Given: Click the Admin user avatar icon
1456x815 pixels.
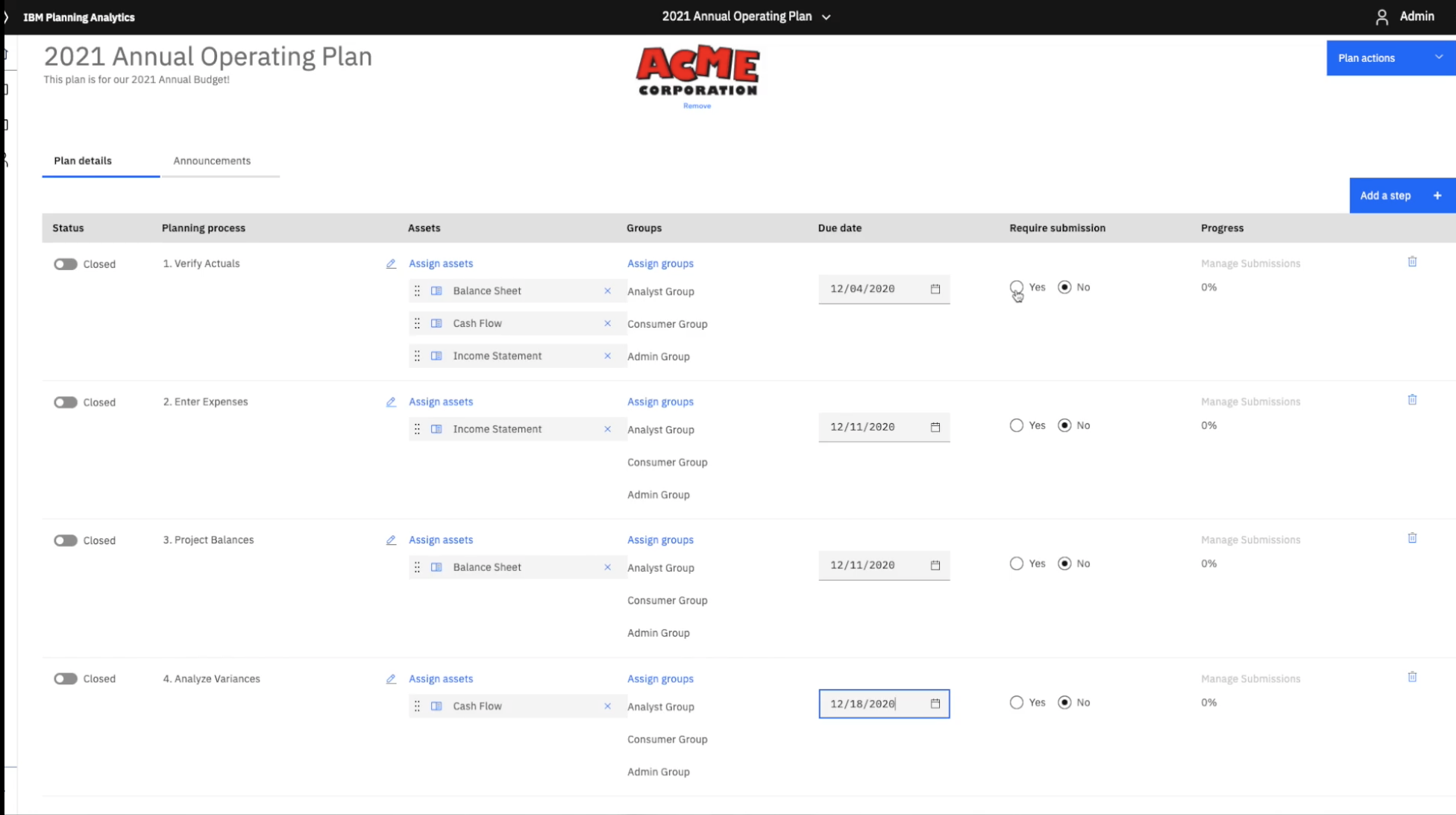Looking at the screenshot, I should (x=1381, y=16).
